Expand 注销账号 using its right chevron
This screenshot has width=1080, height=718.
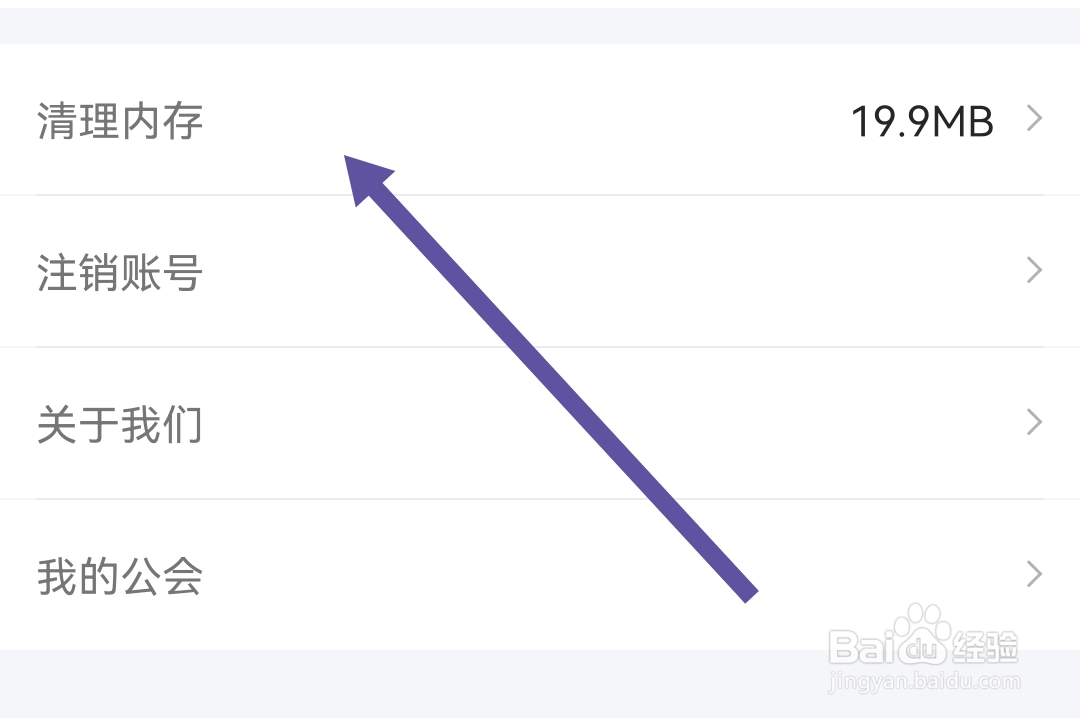[x=1034, y=270]
